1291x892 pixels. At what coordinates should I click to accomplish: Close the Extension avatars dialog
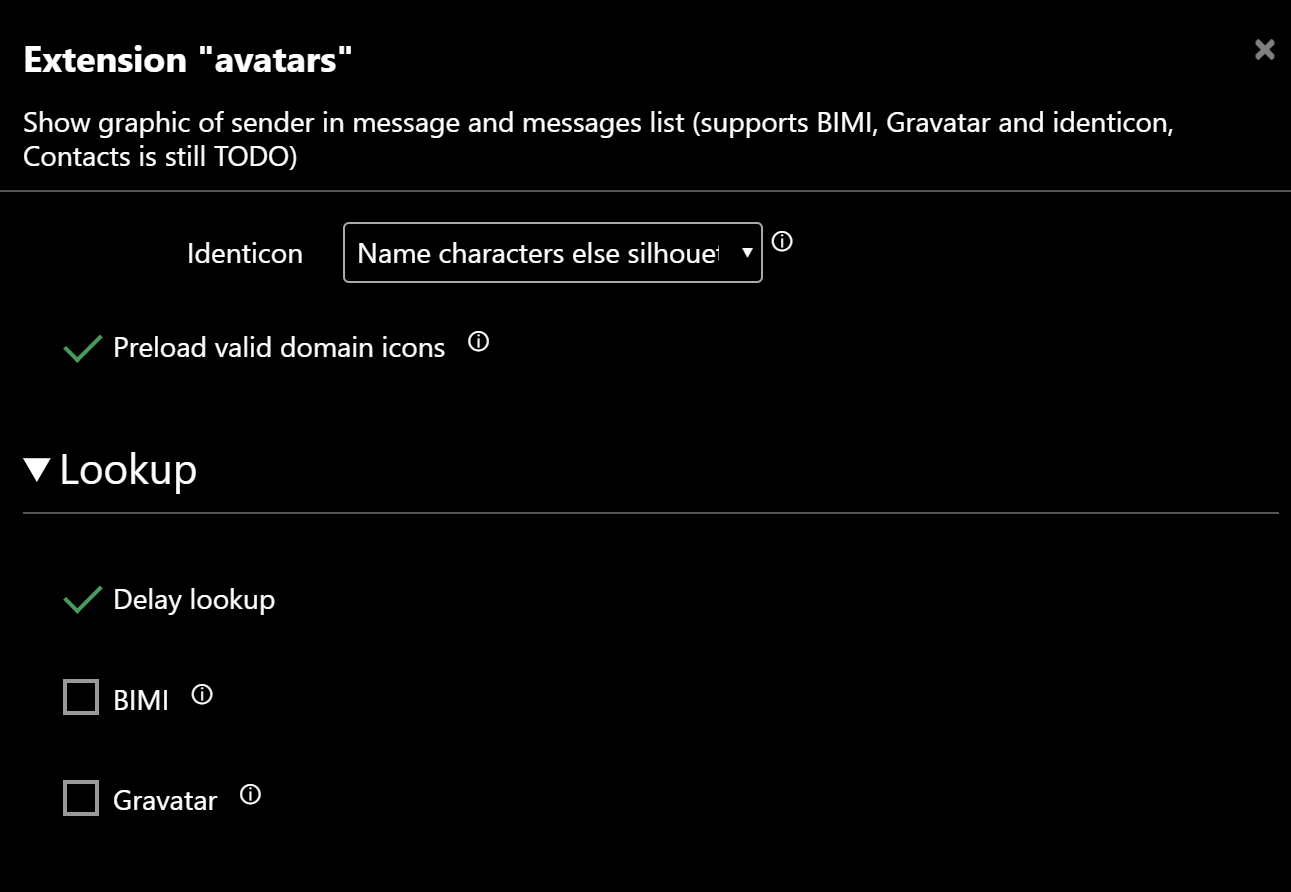[1265, 49]
